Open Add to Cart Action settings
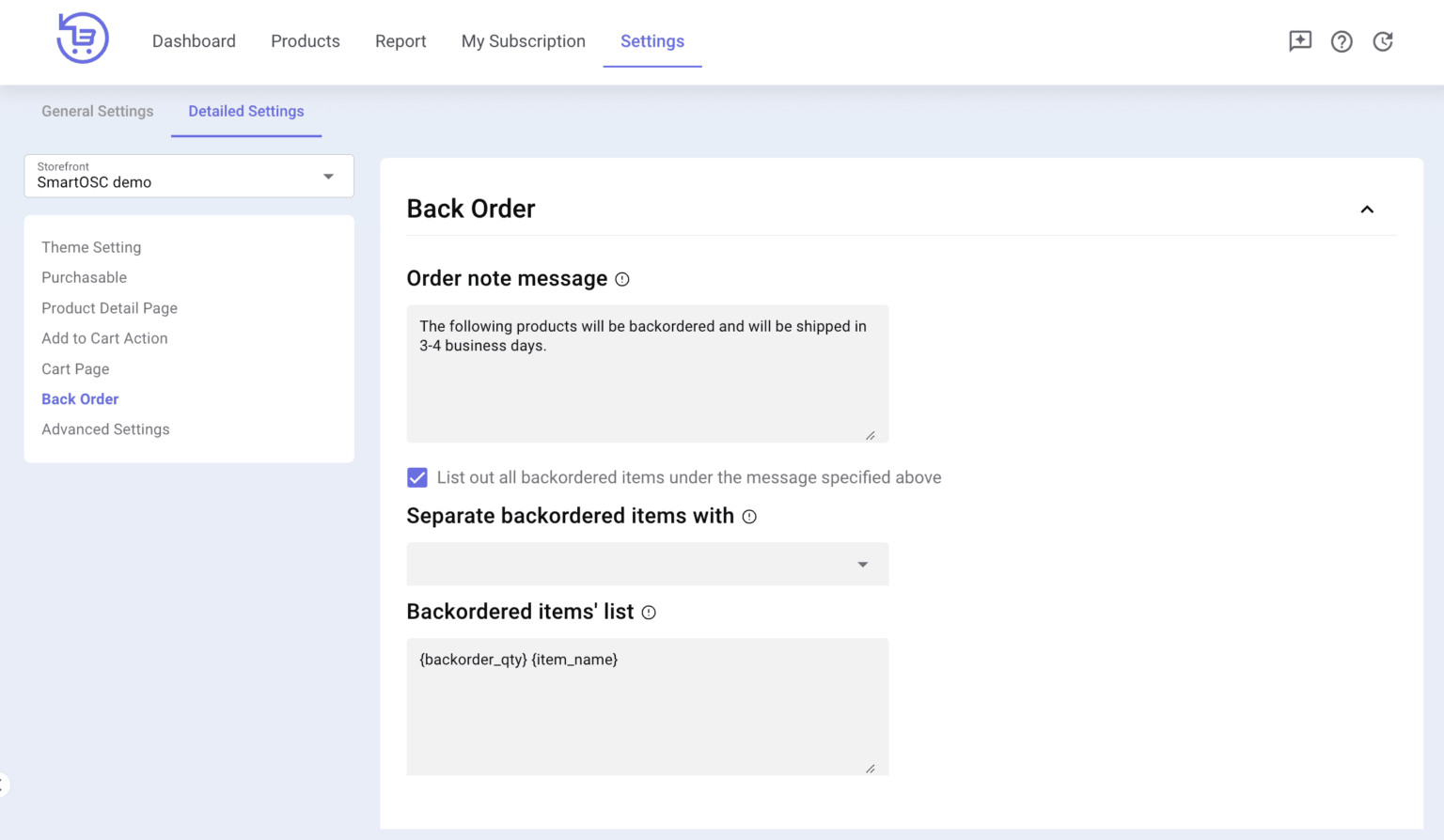 [x=104, y=338]
